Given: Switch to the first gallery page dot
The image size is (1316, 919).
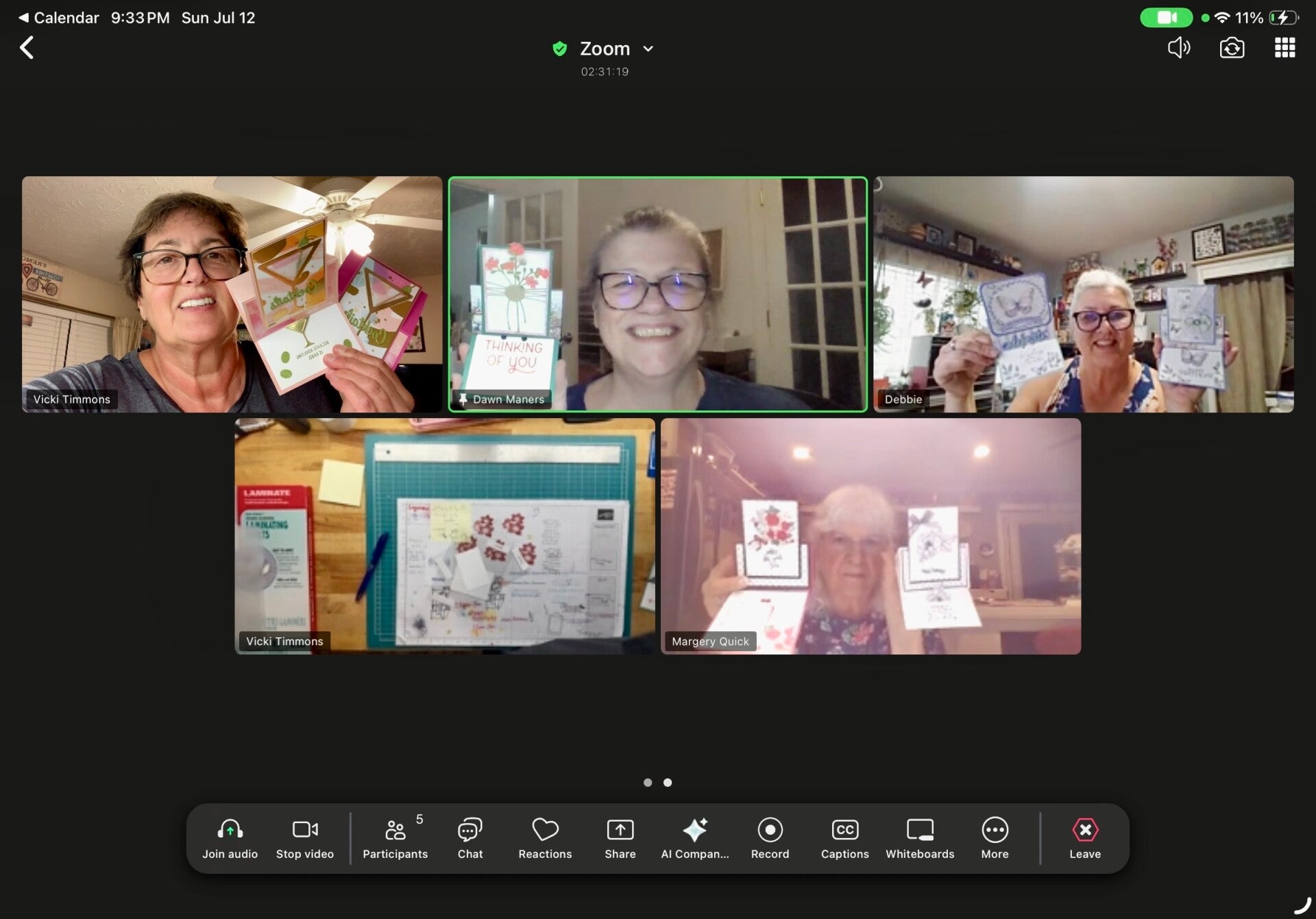Looking at the screenshot, I should [648, 783].
